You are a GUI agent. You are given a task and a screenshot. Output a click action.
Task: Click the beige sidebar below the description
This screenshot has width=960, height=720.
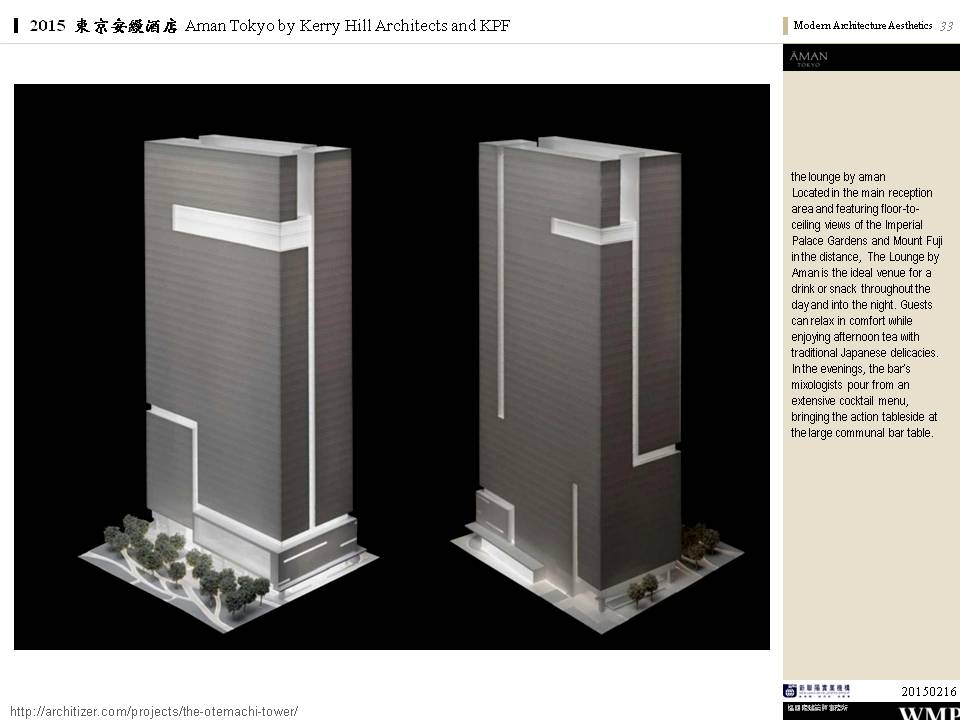pyautogui.click(x=870, y=560)
